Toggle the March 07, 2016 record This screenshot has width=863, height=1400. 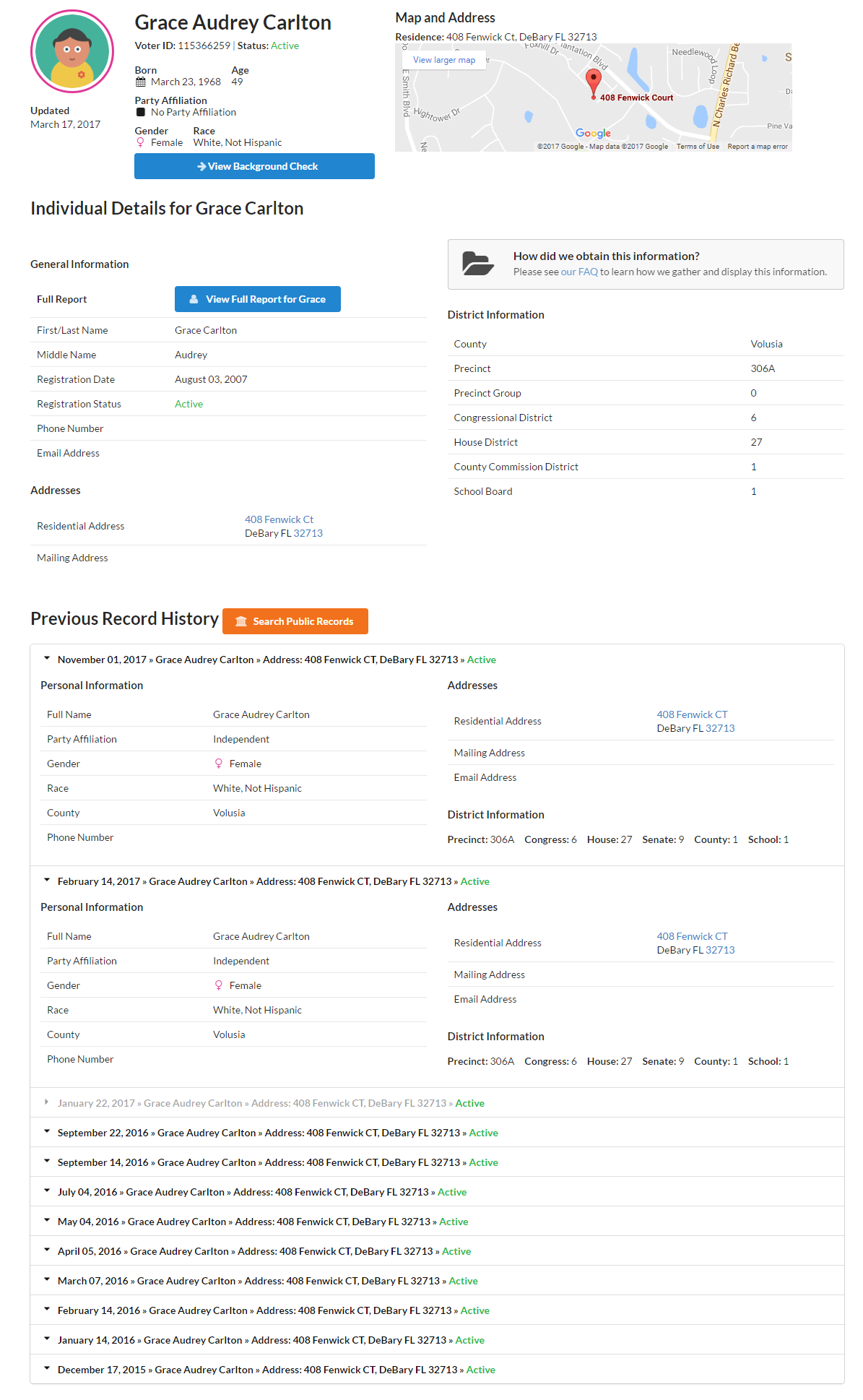tap(437, 1281)
